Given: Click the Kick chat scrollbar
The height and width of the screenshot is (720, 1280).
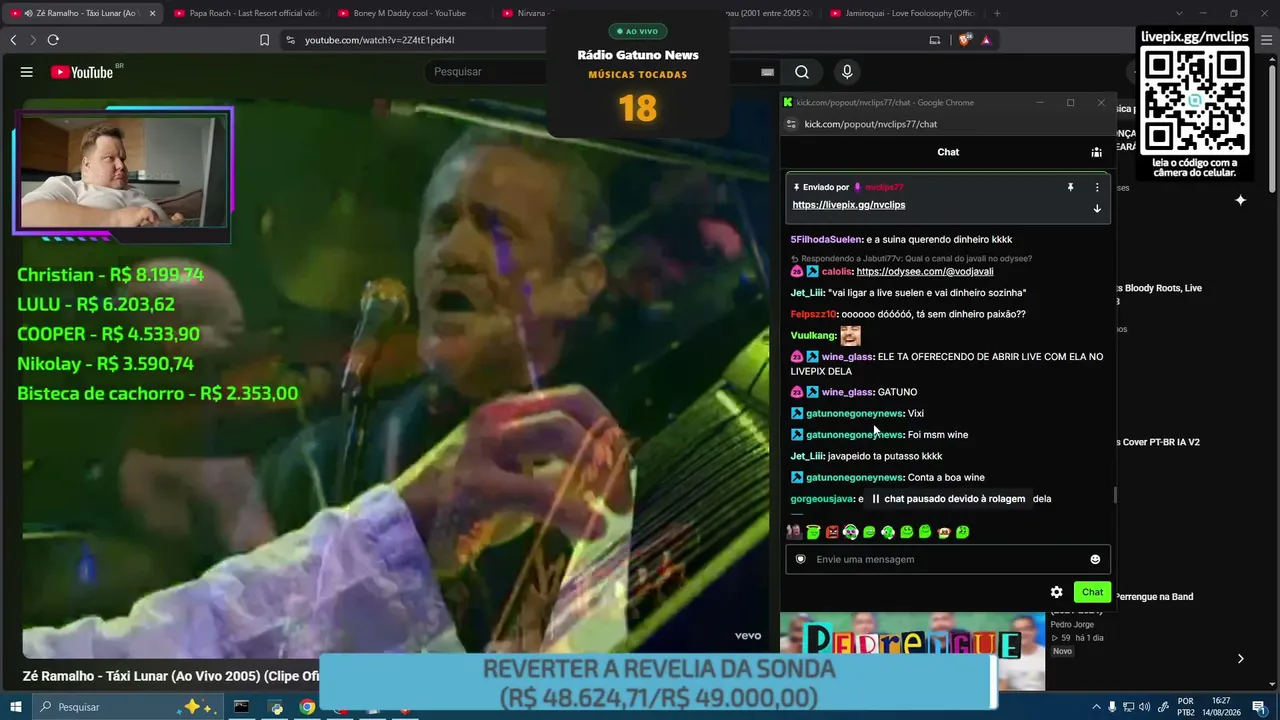Looking at the screenshot, I should coord(1115,495).
